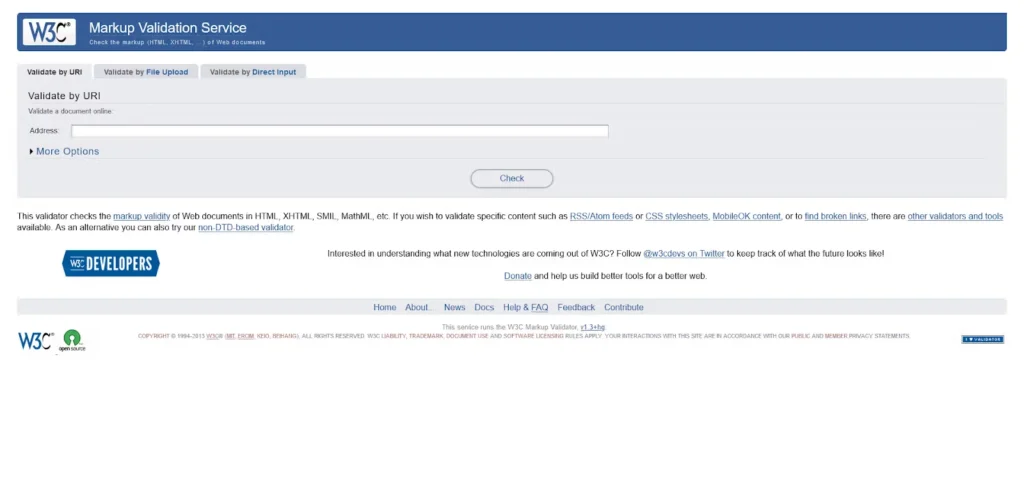Viewport: 1024px width, 490px height.
Task: Click the W3C logo in the header
Action: [49, 32]
